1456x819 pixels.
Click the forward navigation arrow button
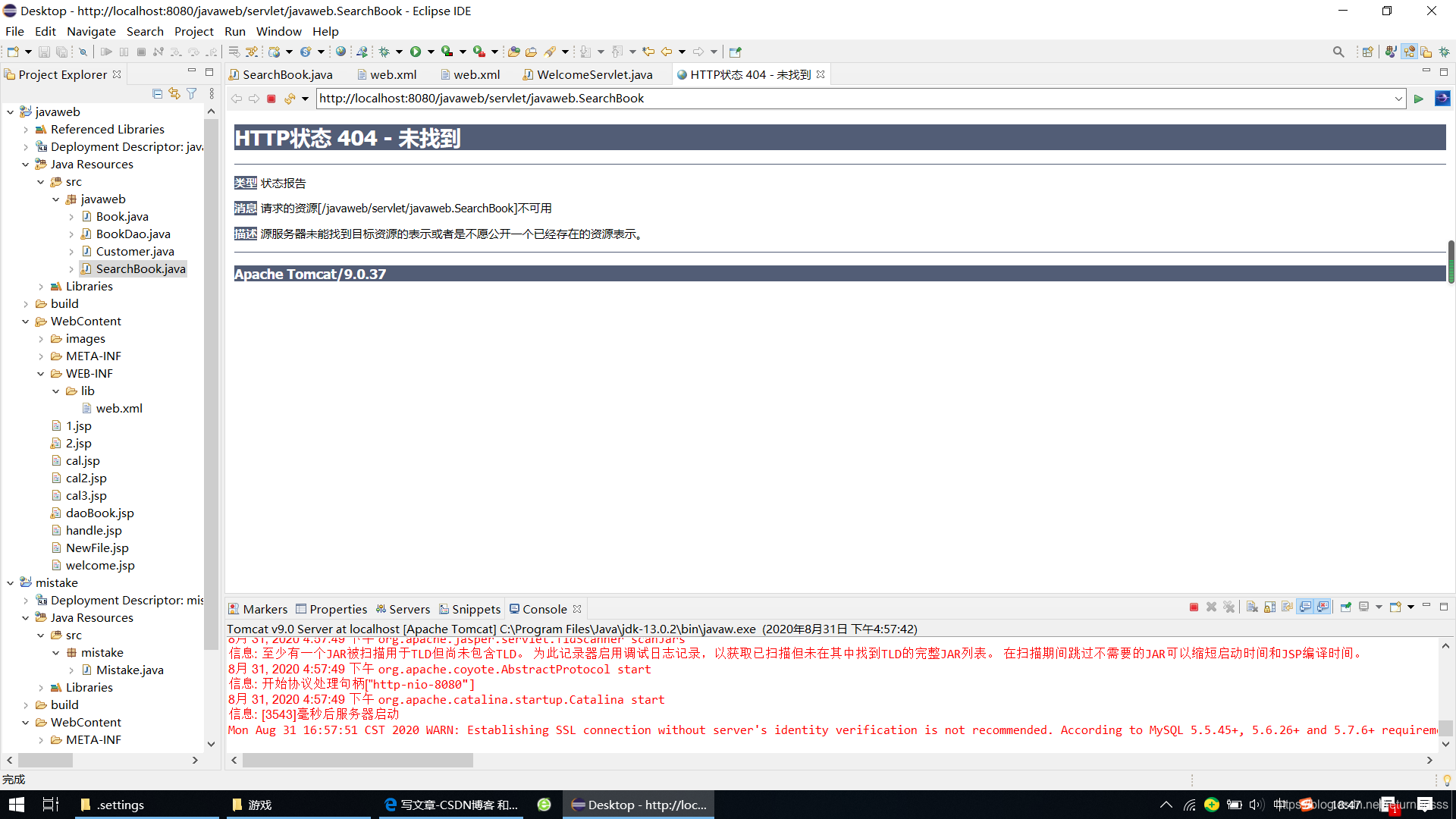click(x=253, y=98)
